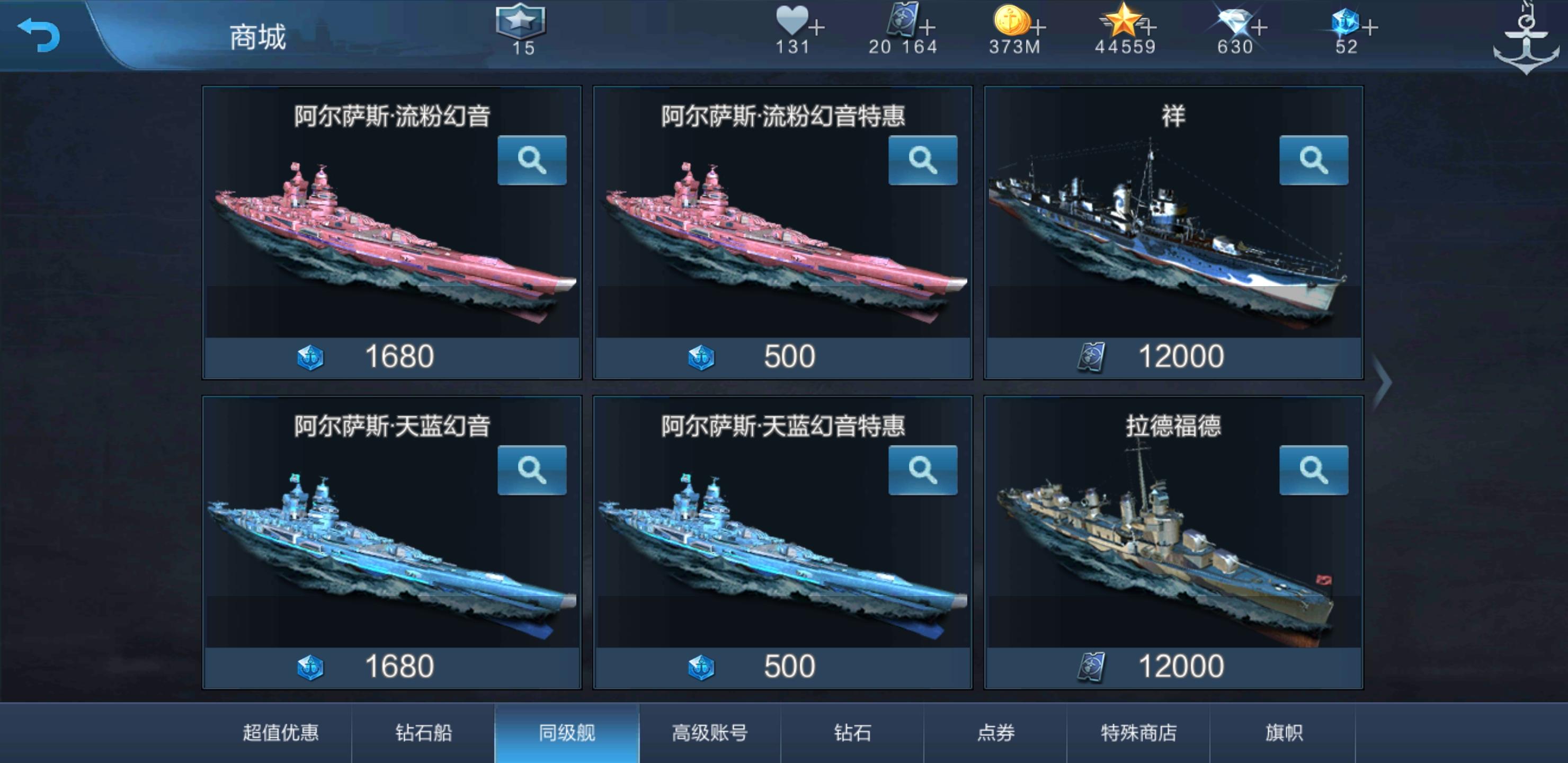1568x763 pixels.
Task: Buy 祥 for 12000 tickets
Action: [1173, 358]
